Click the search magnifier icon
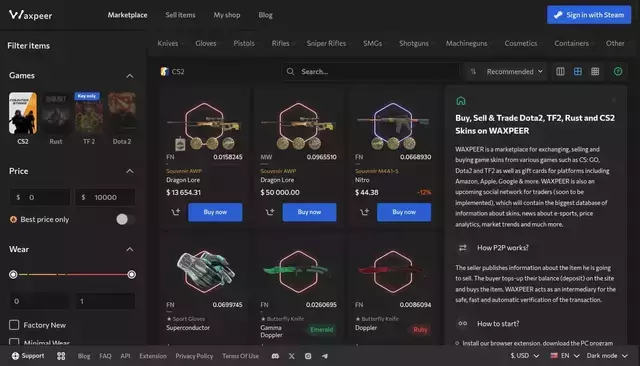Viewport: 640px width, 366px height. point(290,72)
